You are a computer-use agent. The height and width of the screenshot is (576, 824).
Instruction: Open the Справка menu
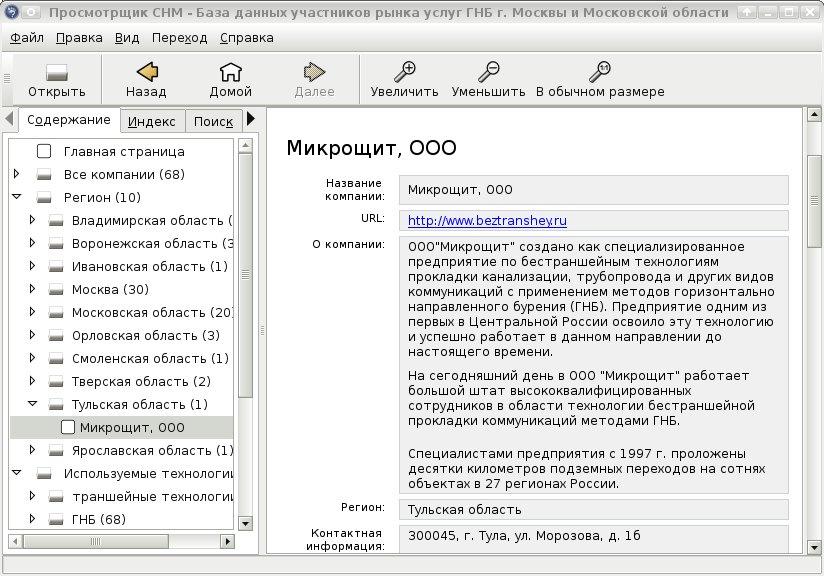(x=246, y=38)
